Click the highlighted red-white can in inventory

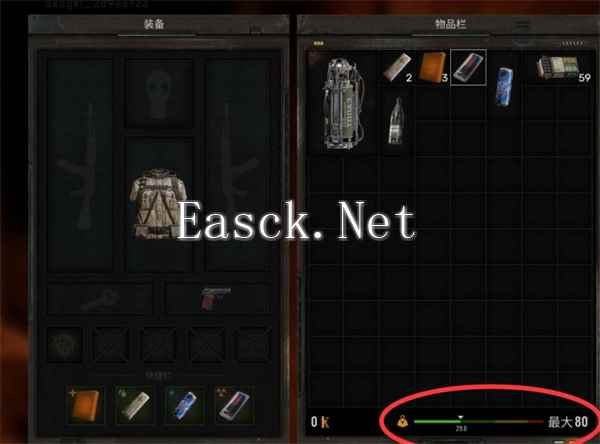click(468, 67)
